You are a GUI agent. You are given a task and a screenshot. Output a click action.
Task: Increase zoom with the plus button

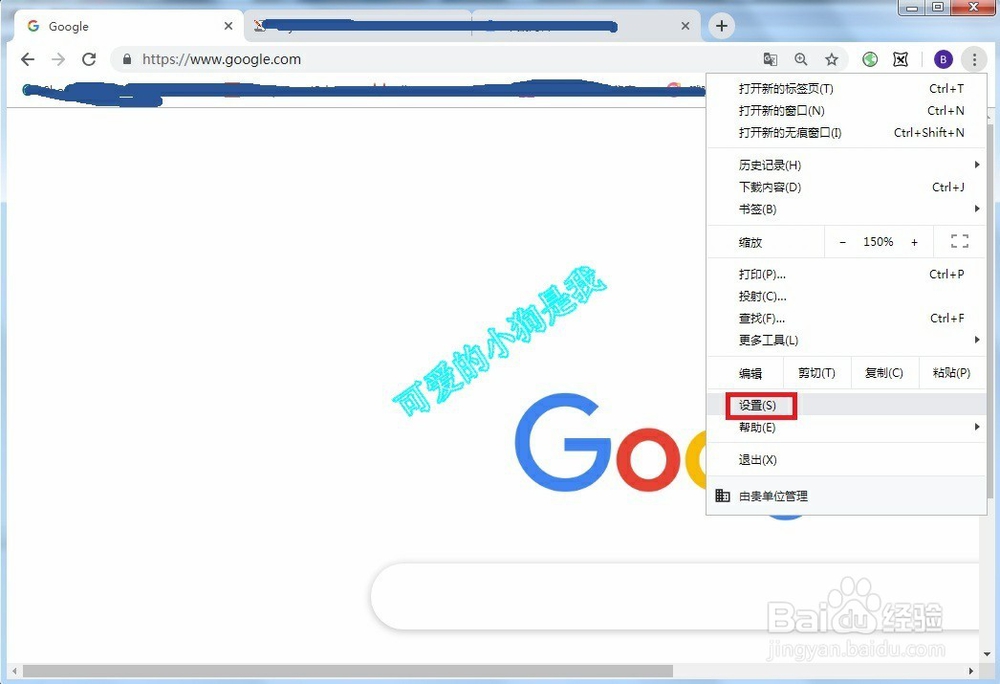(914, 242)
